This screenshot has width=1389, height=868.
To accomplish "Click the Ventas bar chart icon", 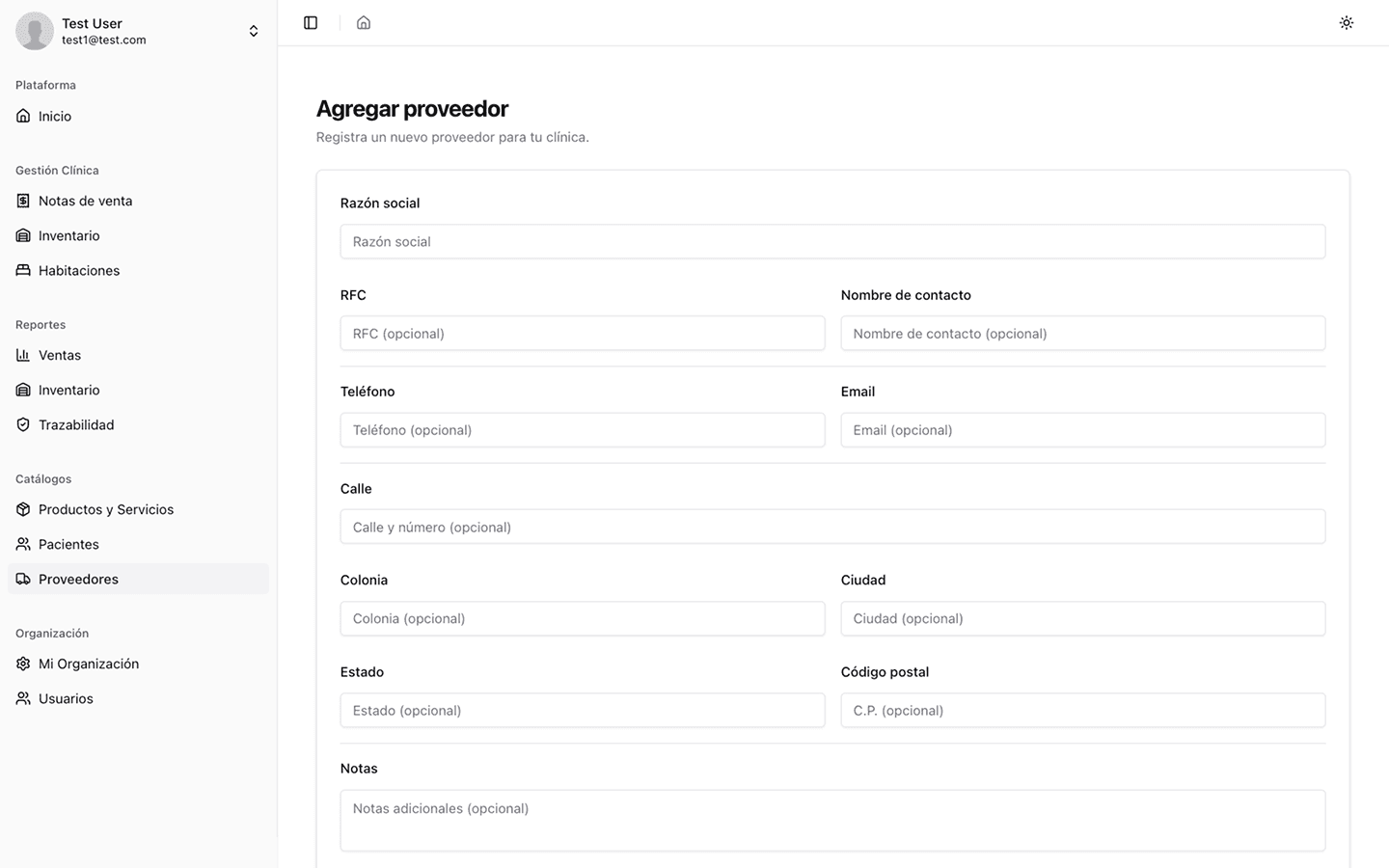I will pyautogui.click(x=23, y=355).
